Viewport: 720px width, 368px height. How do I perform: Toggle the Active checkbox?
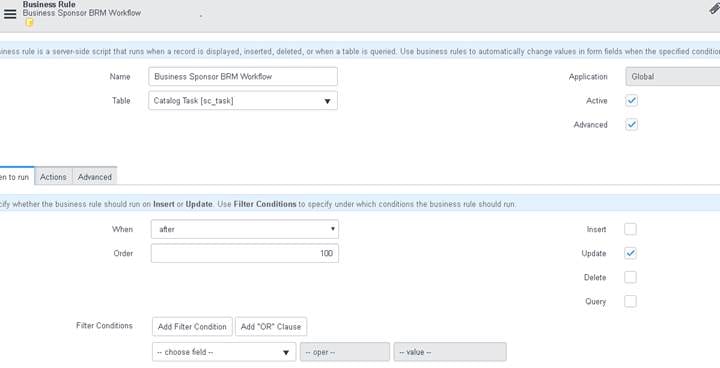click(x=631, y=101)
